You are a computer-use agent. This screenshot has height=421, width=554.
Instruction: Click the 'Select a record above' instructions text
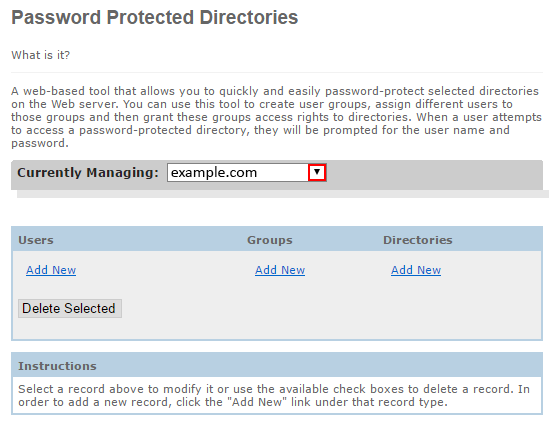(x=274, y=396)
